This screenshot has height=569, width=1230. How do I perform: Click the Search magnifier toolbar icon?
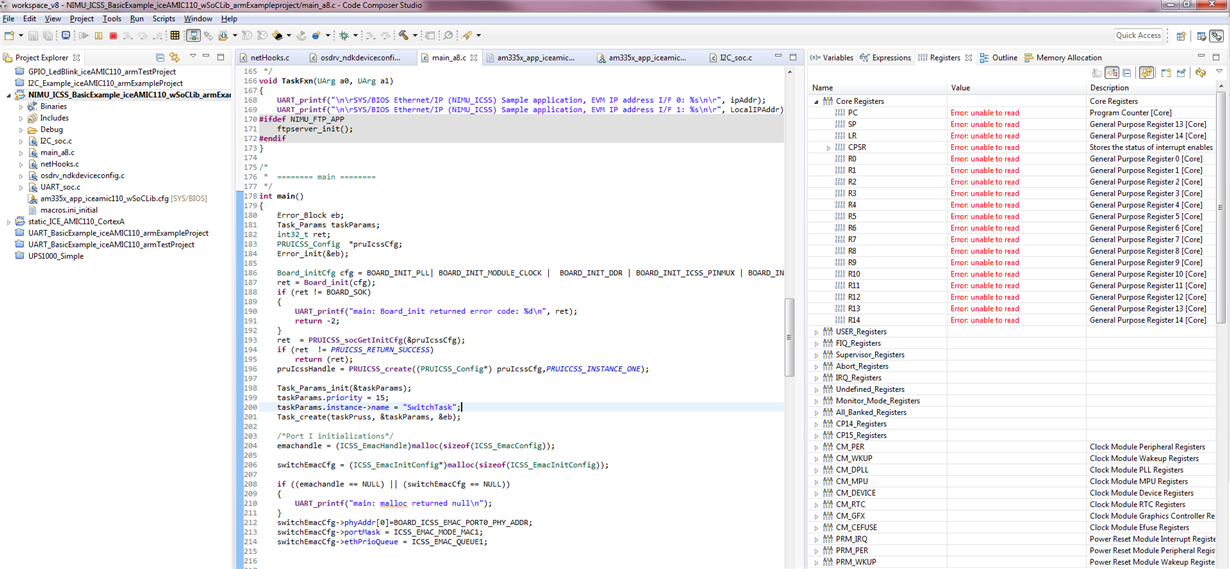click(x=448, y=36)
